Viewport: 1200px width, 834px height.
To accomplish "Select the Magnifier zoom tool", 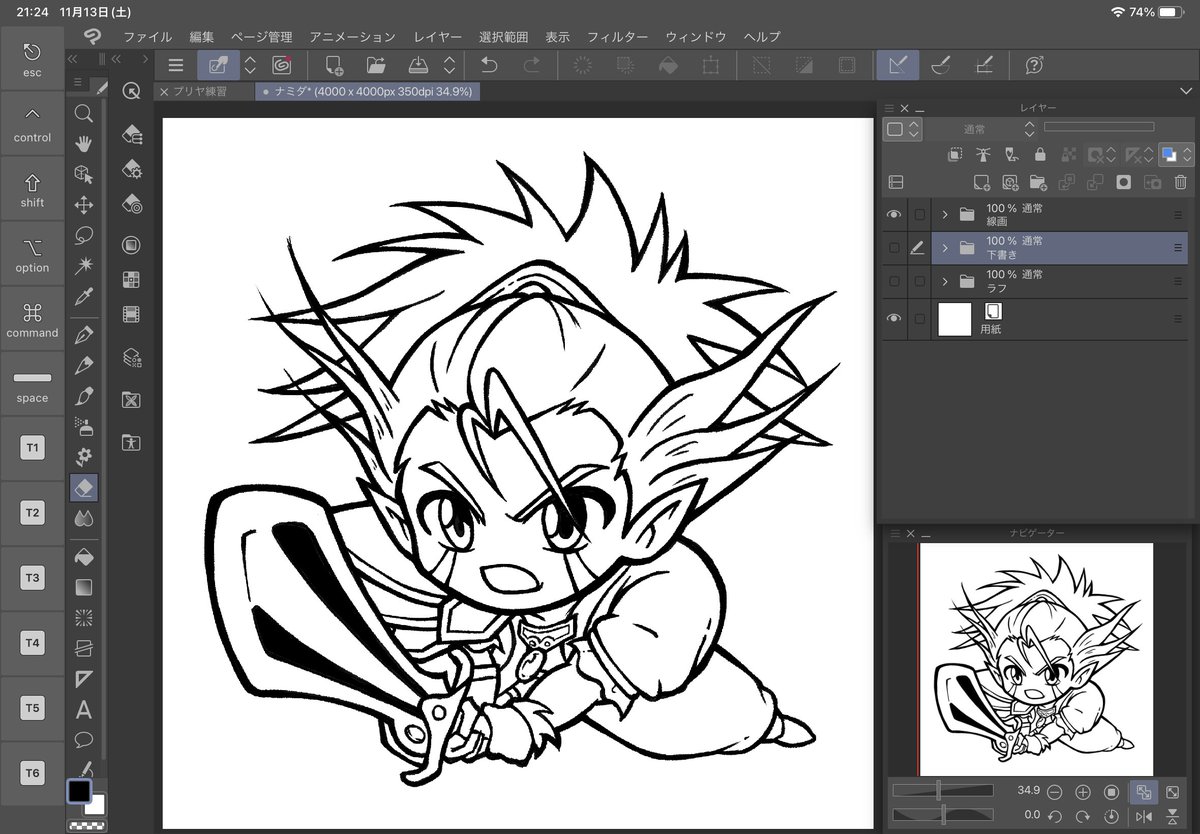I will pyautogui.click(x=84, y=113).
